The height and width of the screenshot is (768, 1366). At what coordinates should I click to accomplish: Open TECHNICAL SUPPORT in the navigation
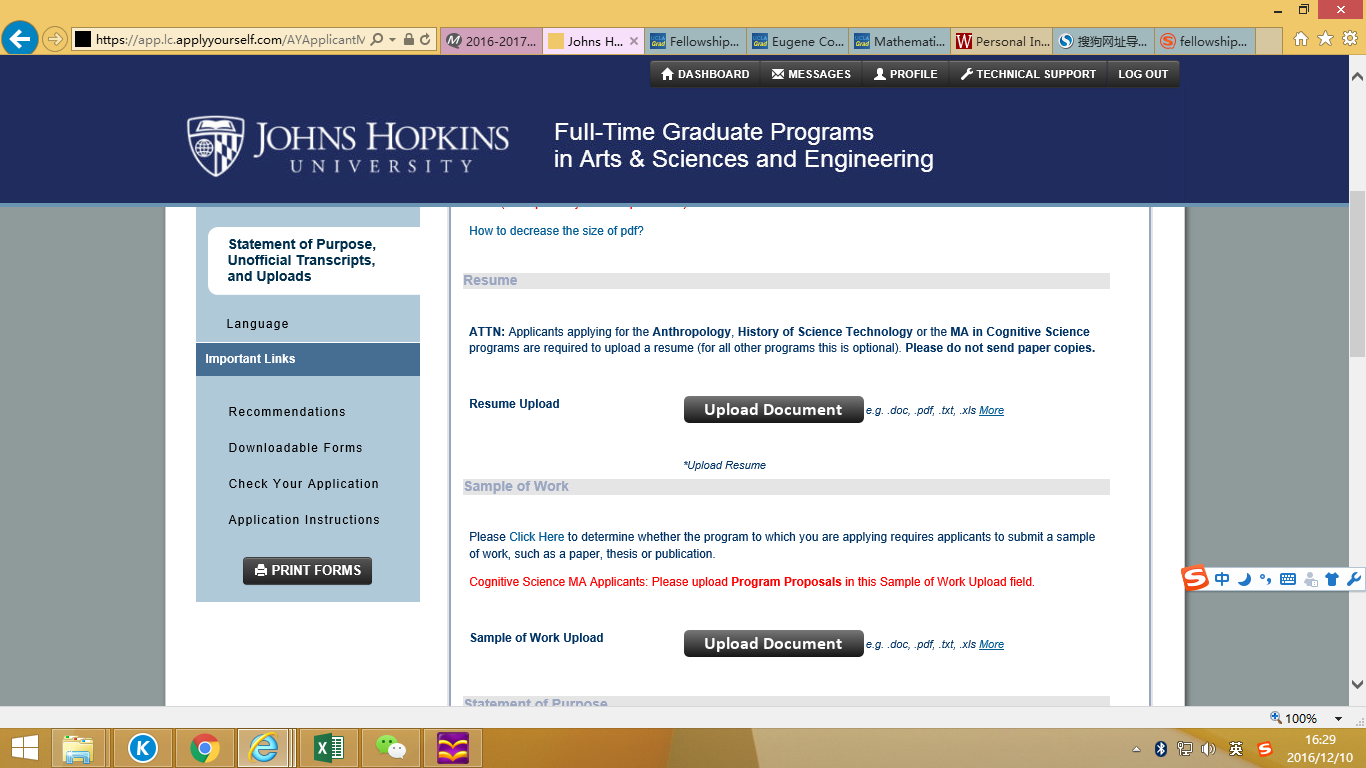(x=1028, y=74)
